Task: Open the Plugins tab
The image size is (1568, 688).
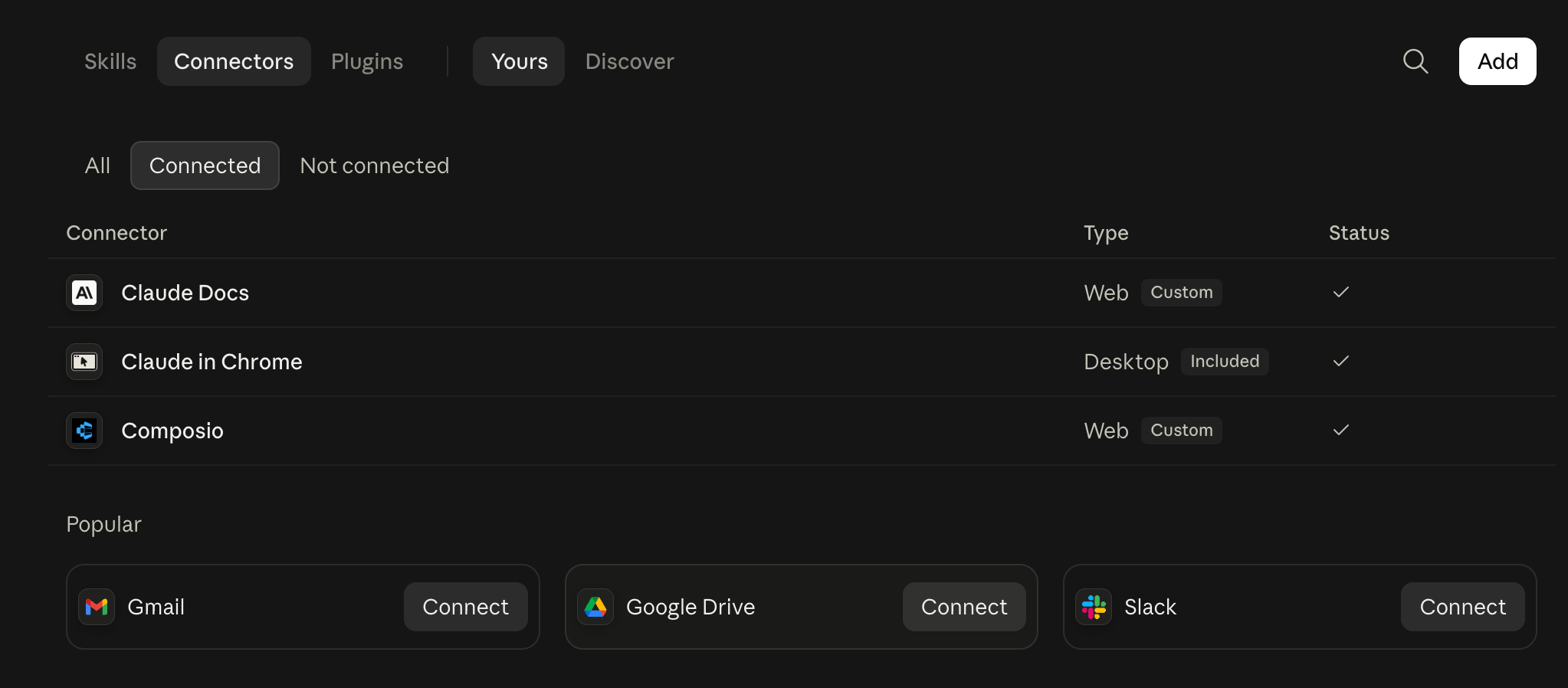Action: click(367, 61)
